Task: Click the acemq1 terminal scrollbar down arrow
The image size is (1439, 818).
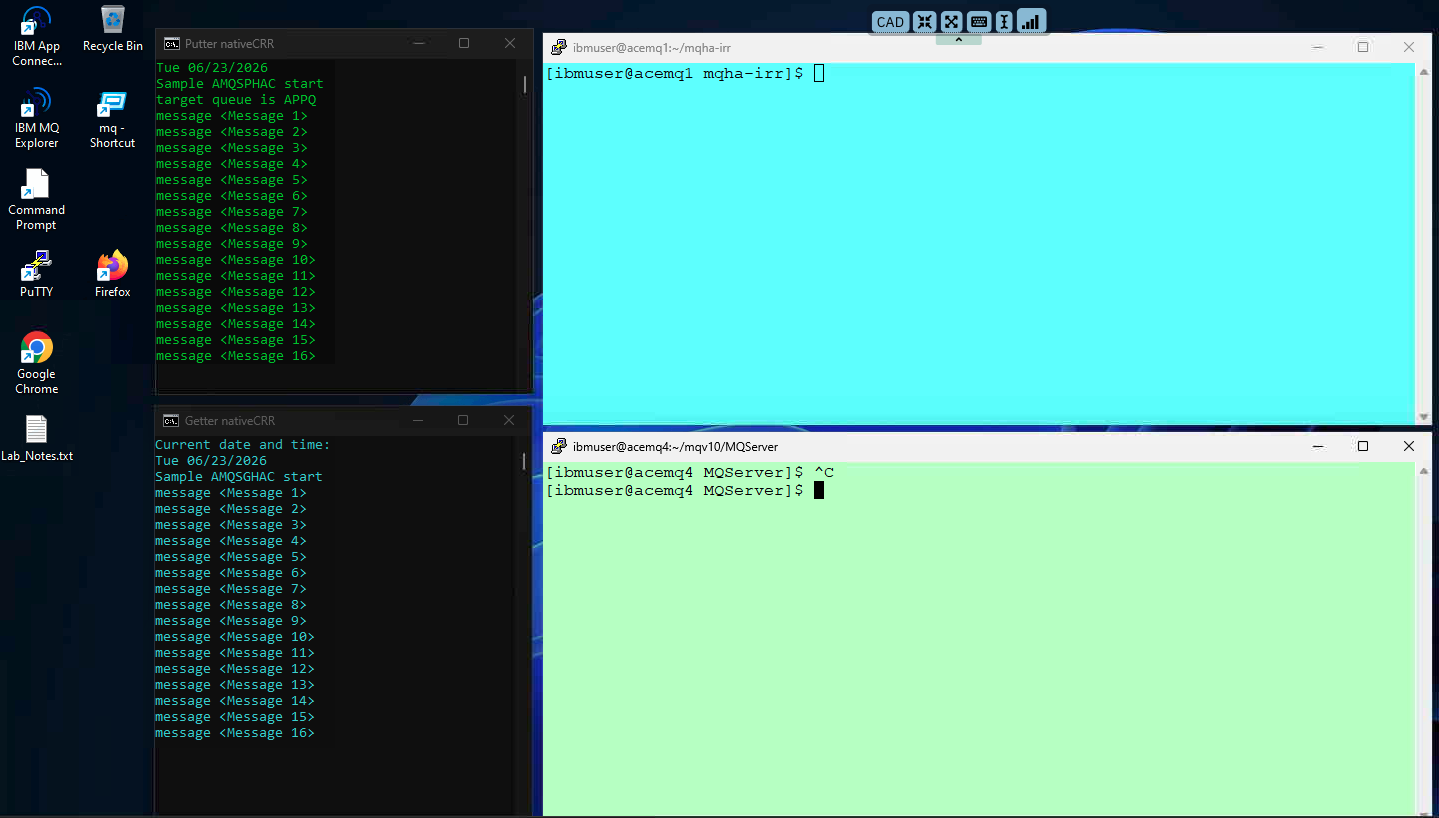Action: point(1424,417)
